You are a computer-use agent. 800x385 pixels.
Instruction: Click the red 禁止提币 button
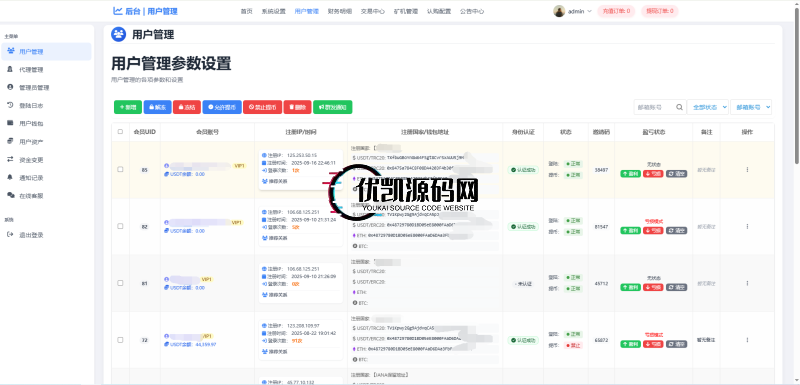click(x=262, y=107)
